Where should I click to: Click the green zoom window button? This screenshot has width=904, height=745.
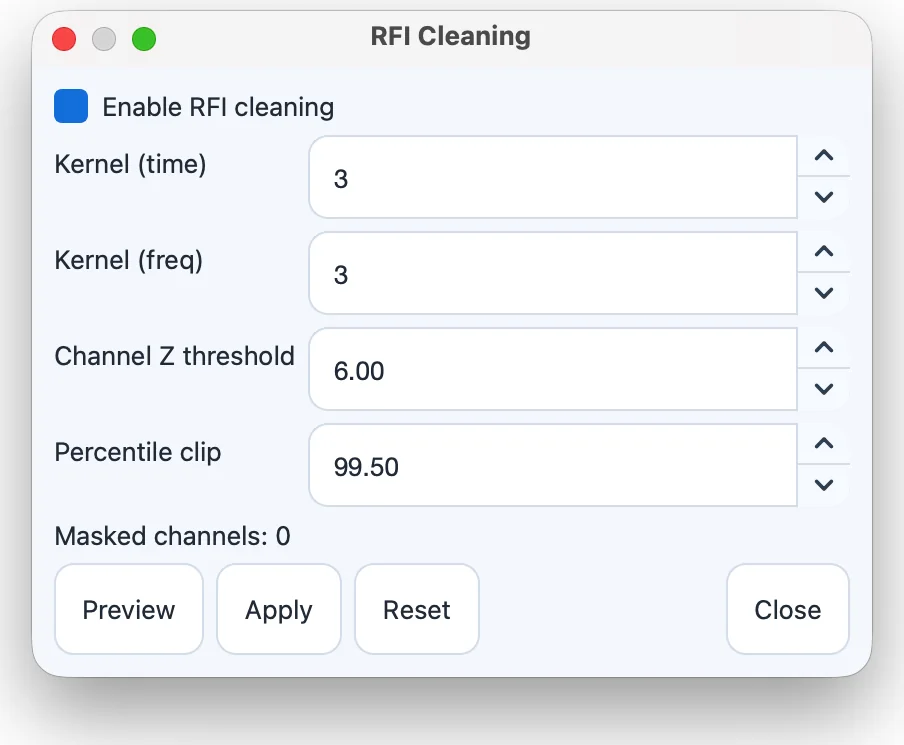coord(144,39)
